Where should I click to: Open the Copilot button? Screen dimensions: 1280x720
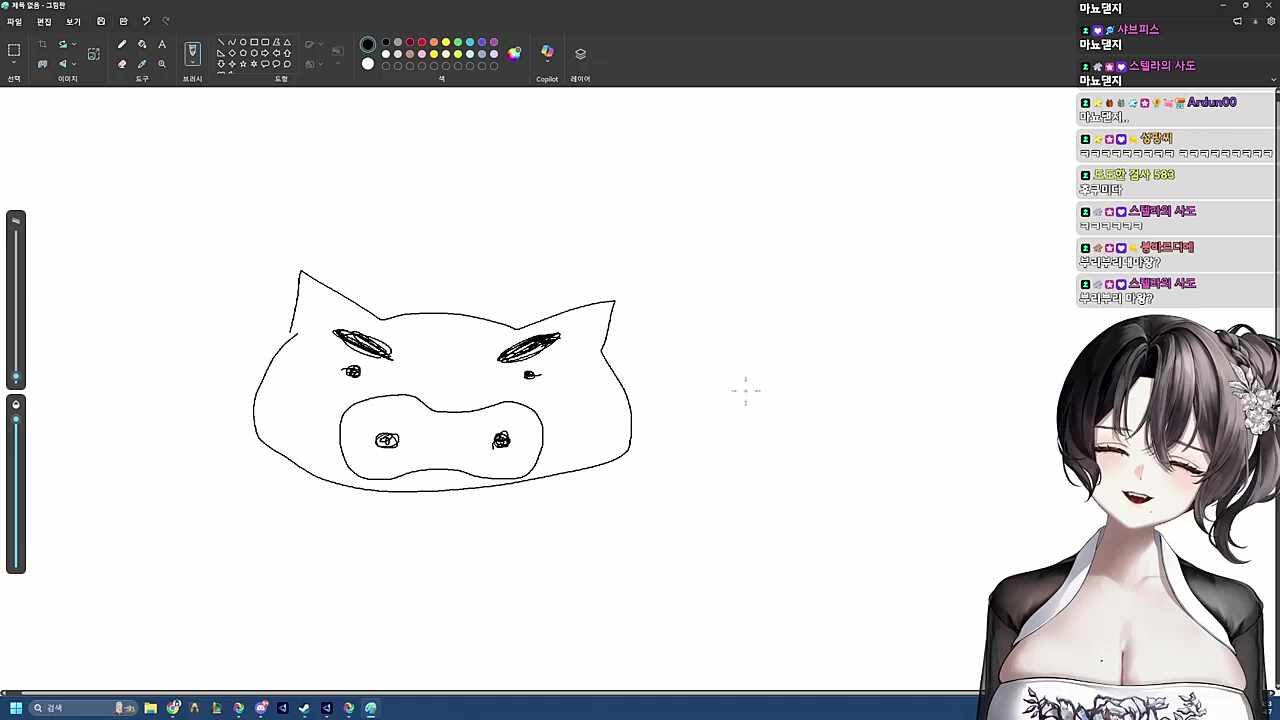coord(547,53)
